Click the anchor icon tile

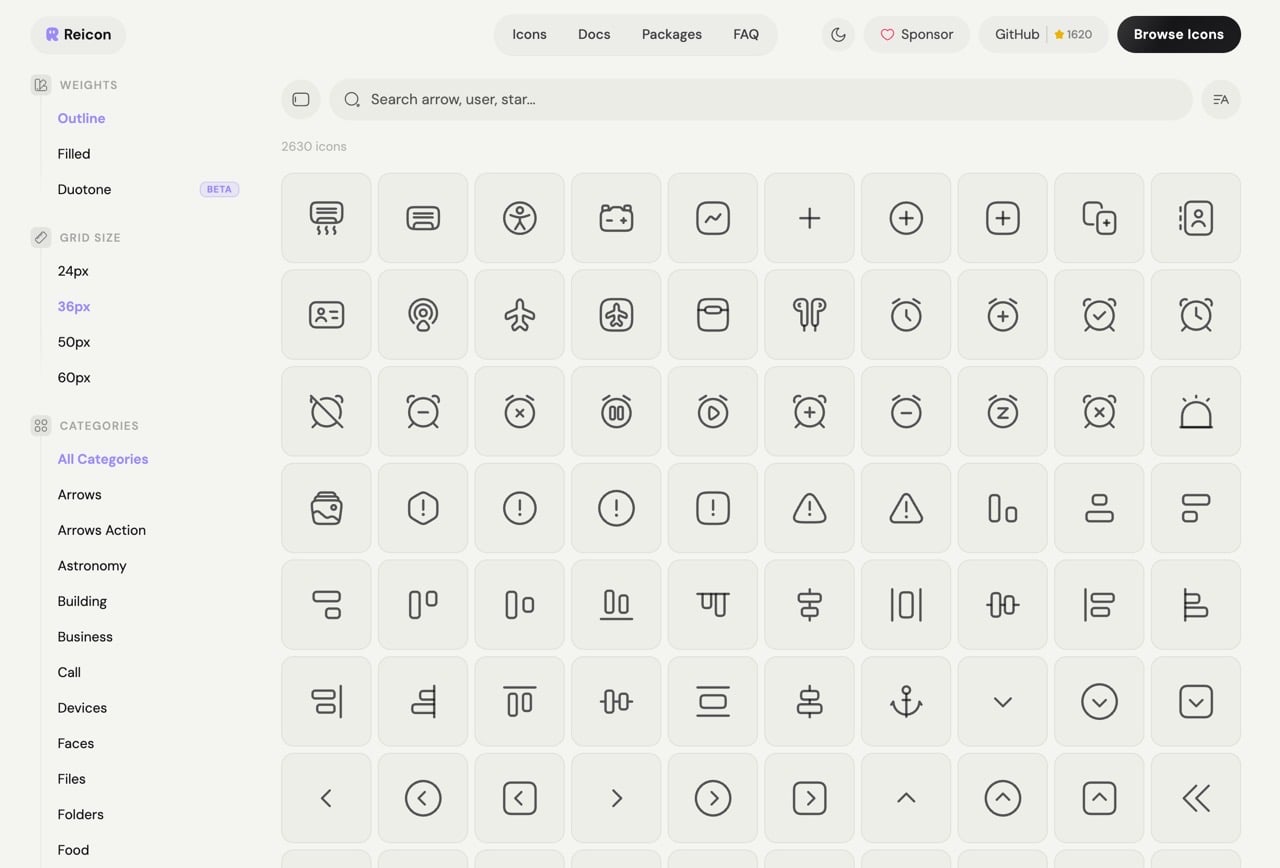click(906, 701)
